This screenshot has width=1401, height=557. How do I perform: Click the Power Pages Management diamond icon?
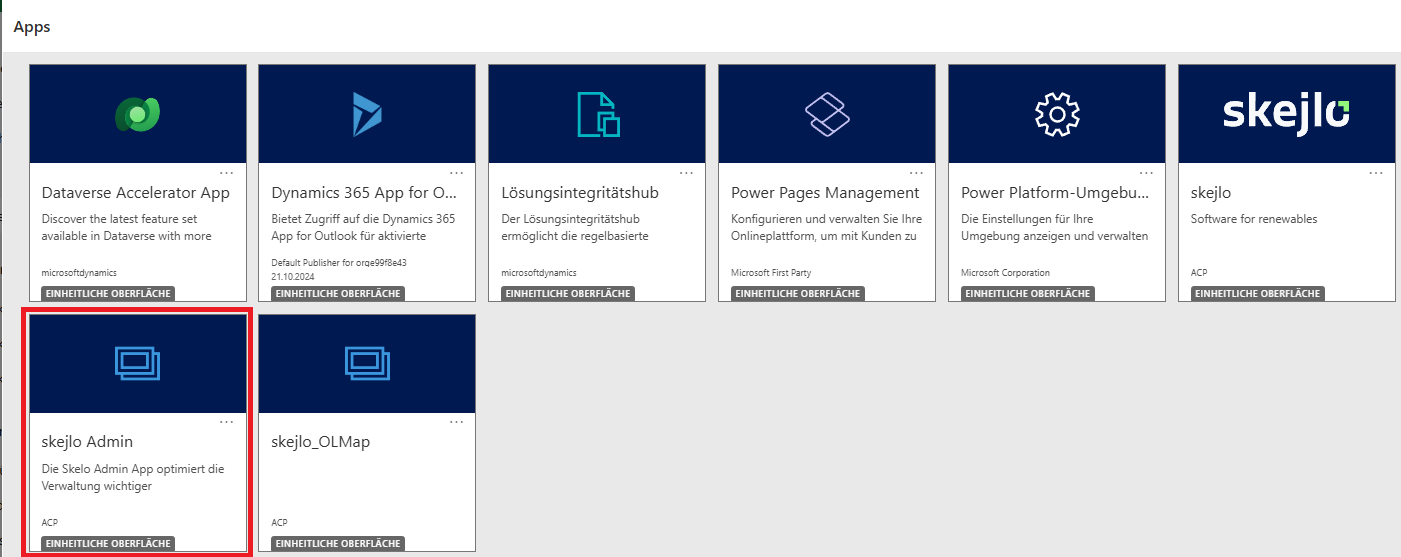[827, 114]
